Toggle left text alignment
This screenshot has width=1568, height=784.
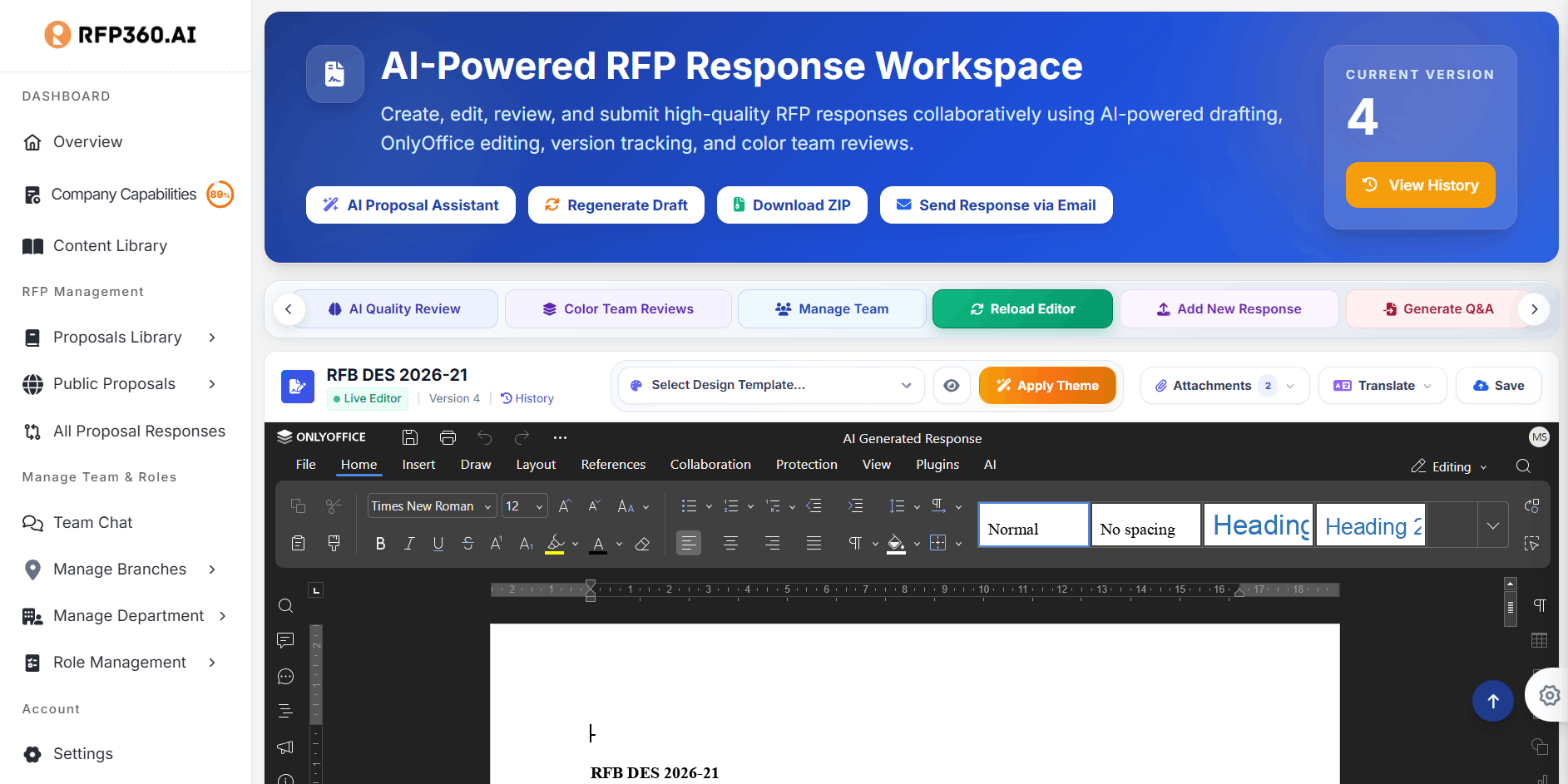pyautogui.click(x=689, y=544)
